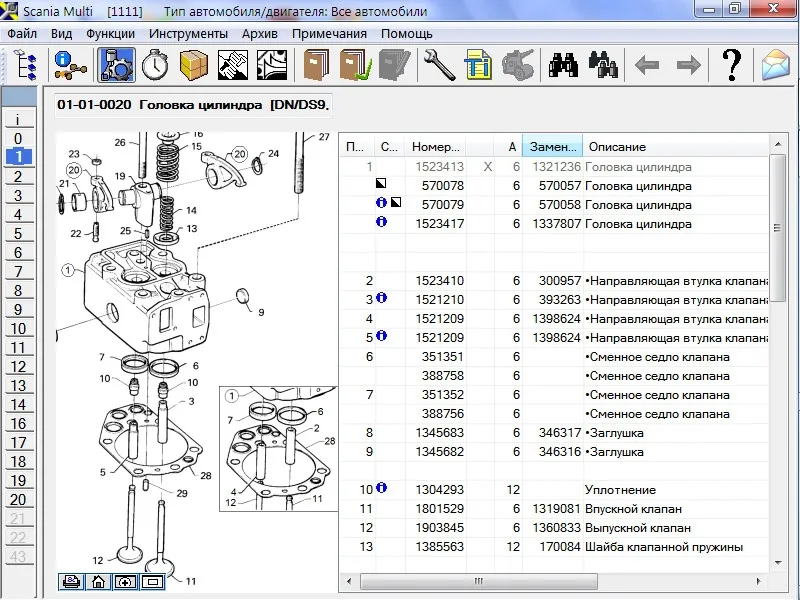
Task: Open the envelope mail icon
Action: click(x=776, y=65)
